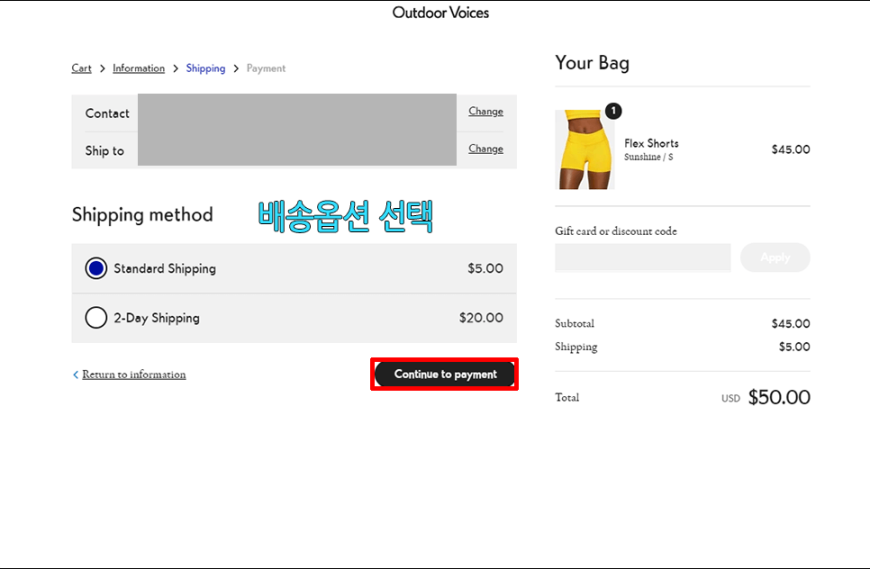Viewport: 870px width, 569px height.
Task: Open the Cart breadcrumb link
Action: [x=81, y=68]
